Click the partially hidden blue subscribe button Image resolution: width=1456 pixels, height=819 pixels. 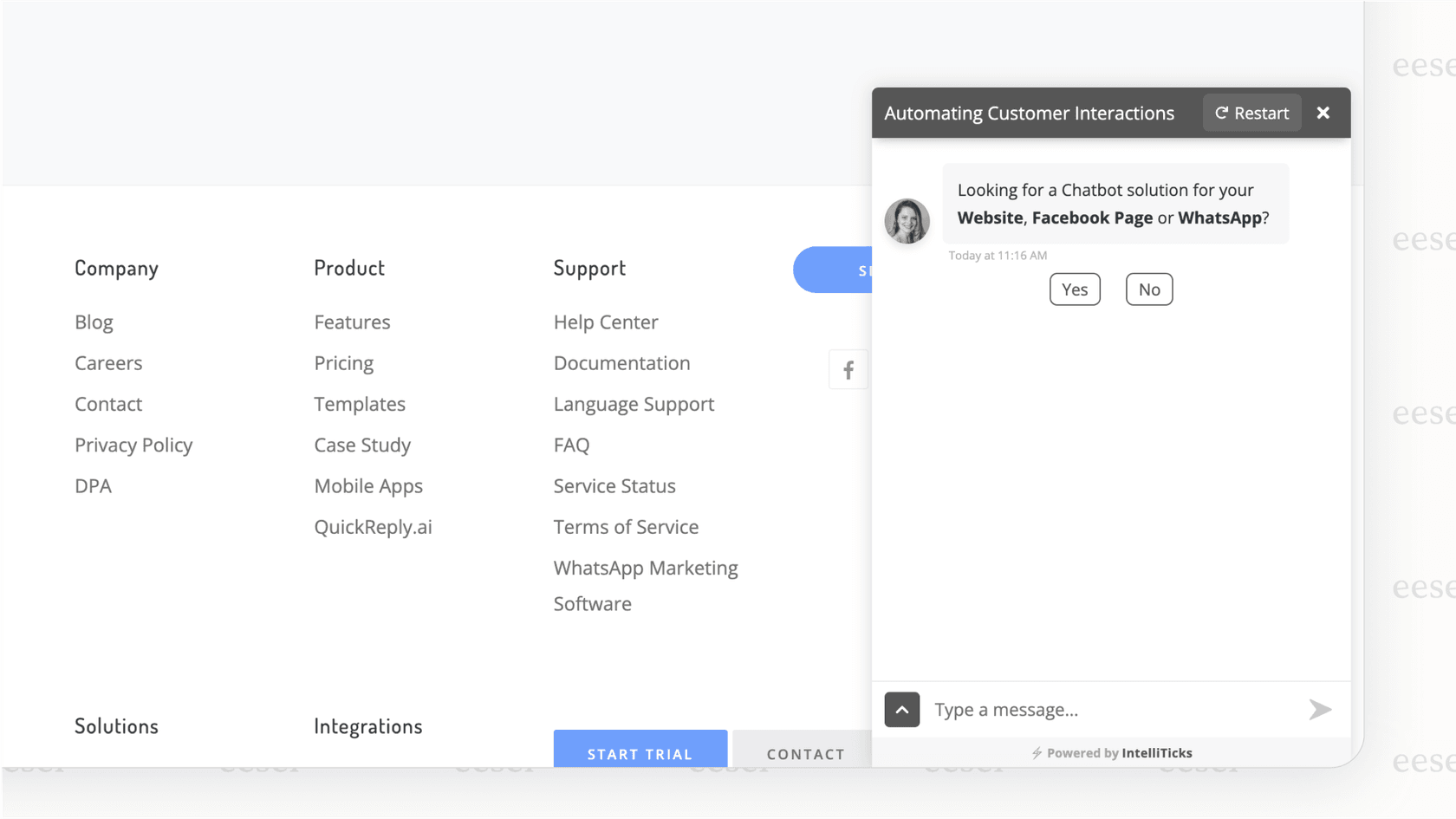click(834, 270)
